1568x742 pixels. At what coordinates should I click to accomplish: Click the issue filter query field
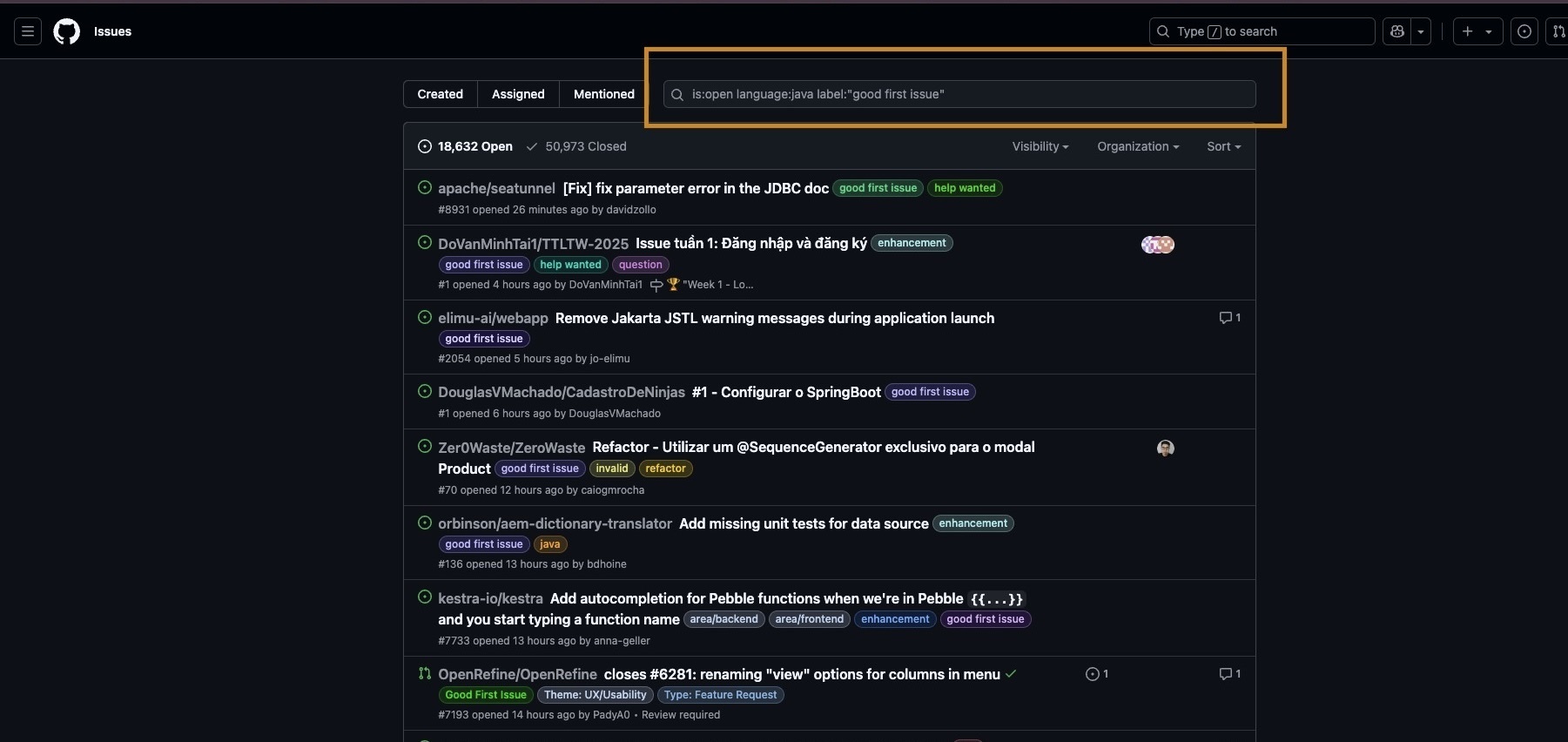959,94
